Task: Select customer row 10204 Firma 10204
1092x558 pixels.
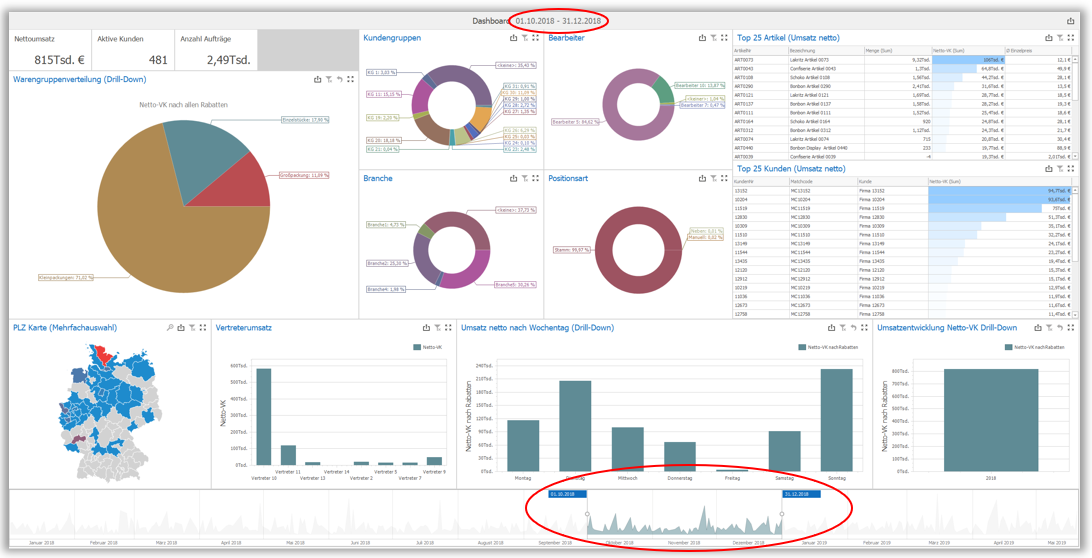Action: point(902,199)
